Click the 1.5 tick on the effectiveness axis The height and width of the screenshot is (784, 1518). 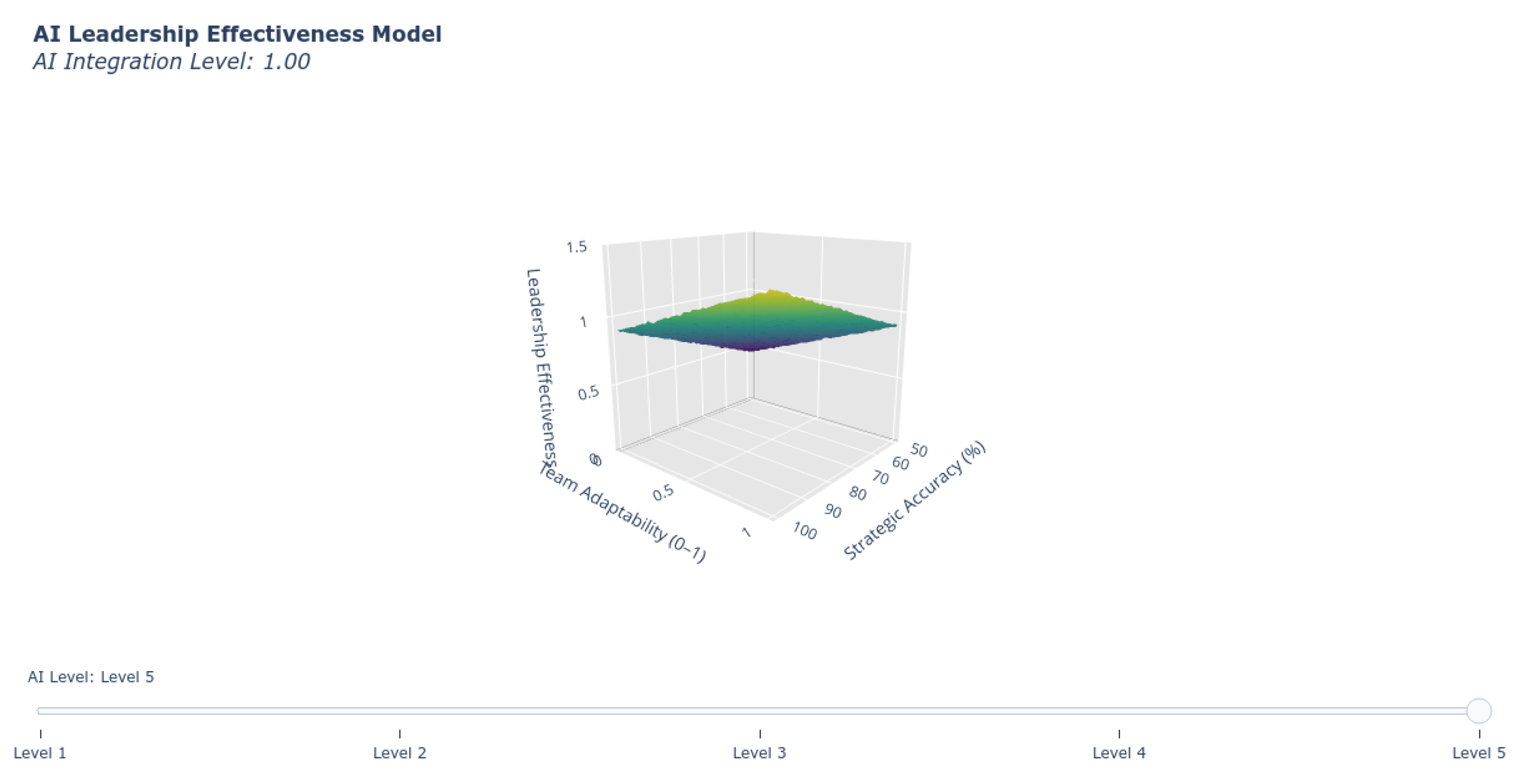point(577,247)
